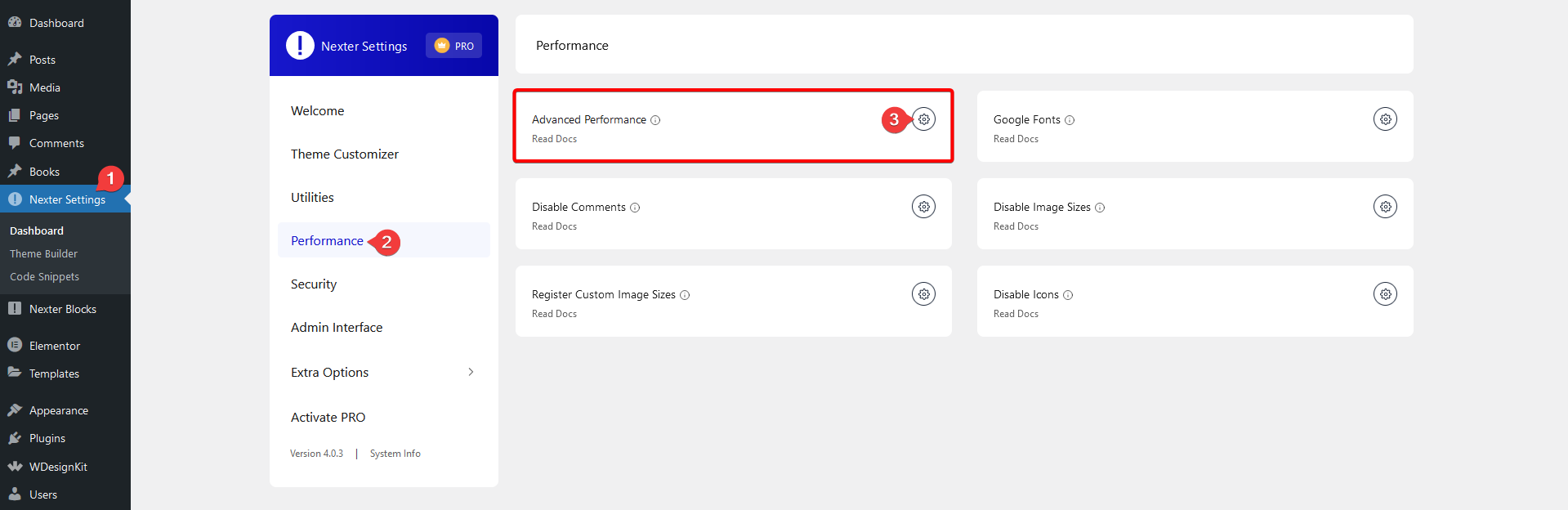This screenshot has width=1568, height=510.
Task: Click the Nexter Blocks icon in sidebar
Action: (15, 309)
